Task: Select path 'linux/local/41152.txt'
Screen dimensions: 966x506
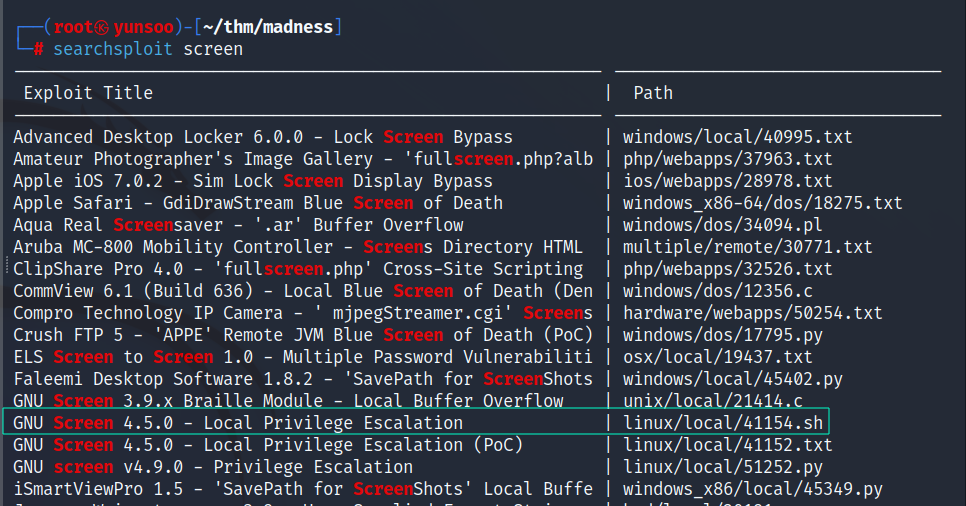Action: pos(728,445)
